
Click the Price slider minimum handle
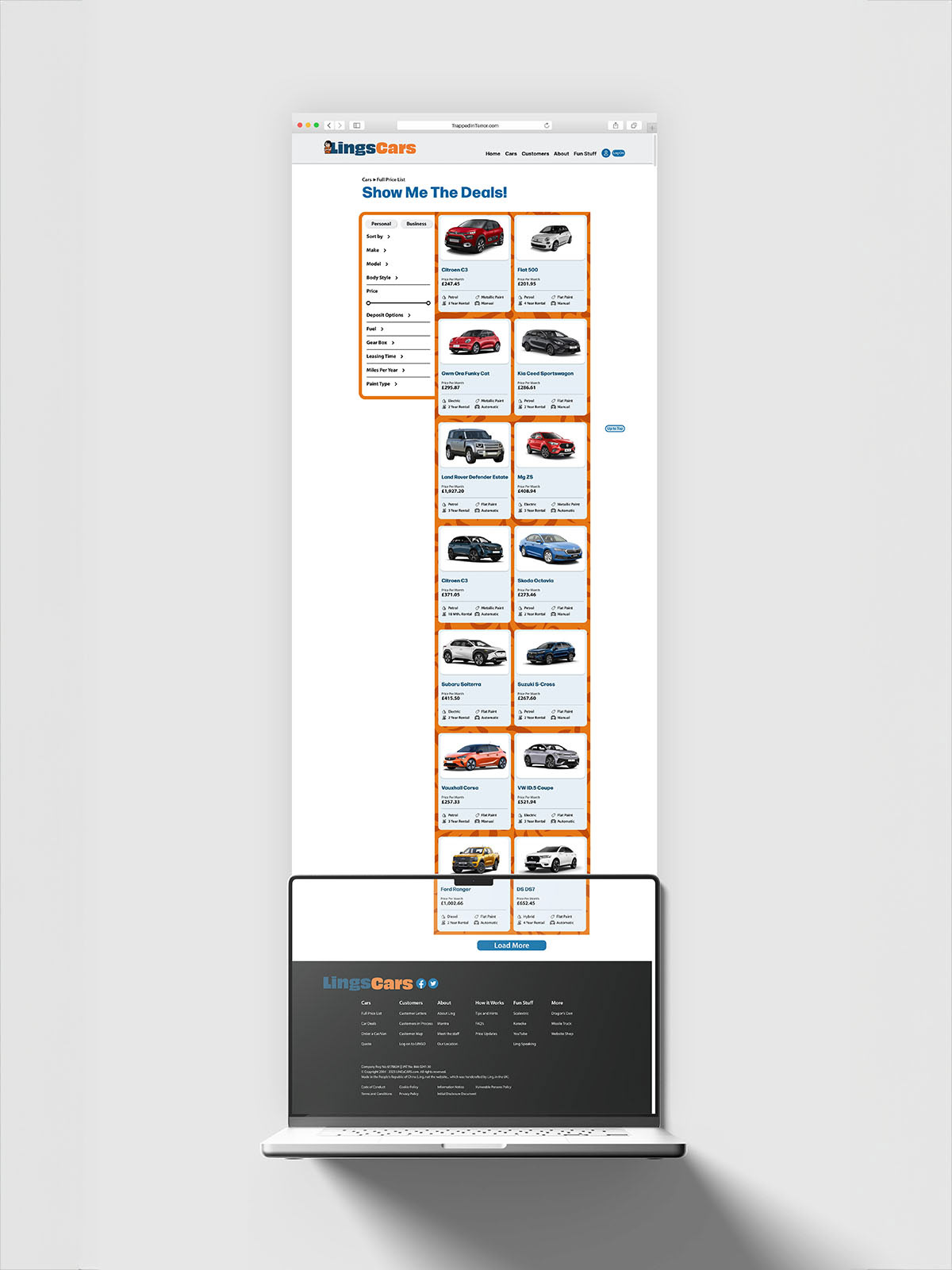(368, 303)
